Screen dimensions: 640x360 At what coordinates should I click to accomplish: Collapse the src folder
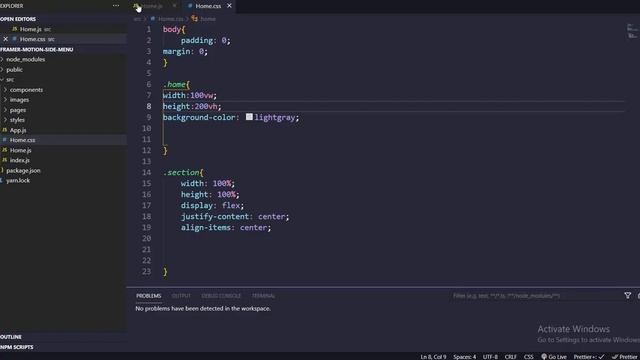coord(10,80)
